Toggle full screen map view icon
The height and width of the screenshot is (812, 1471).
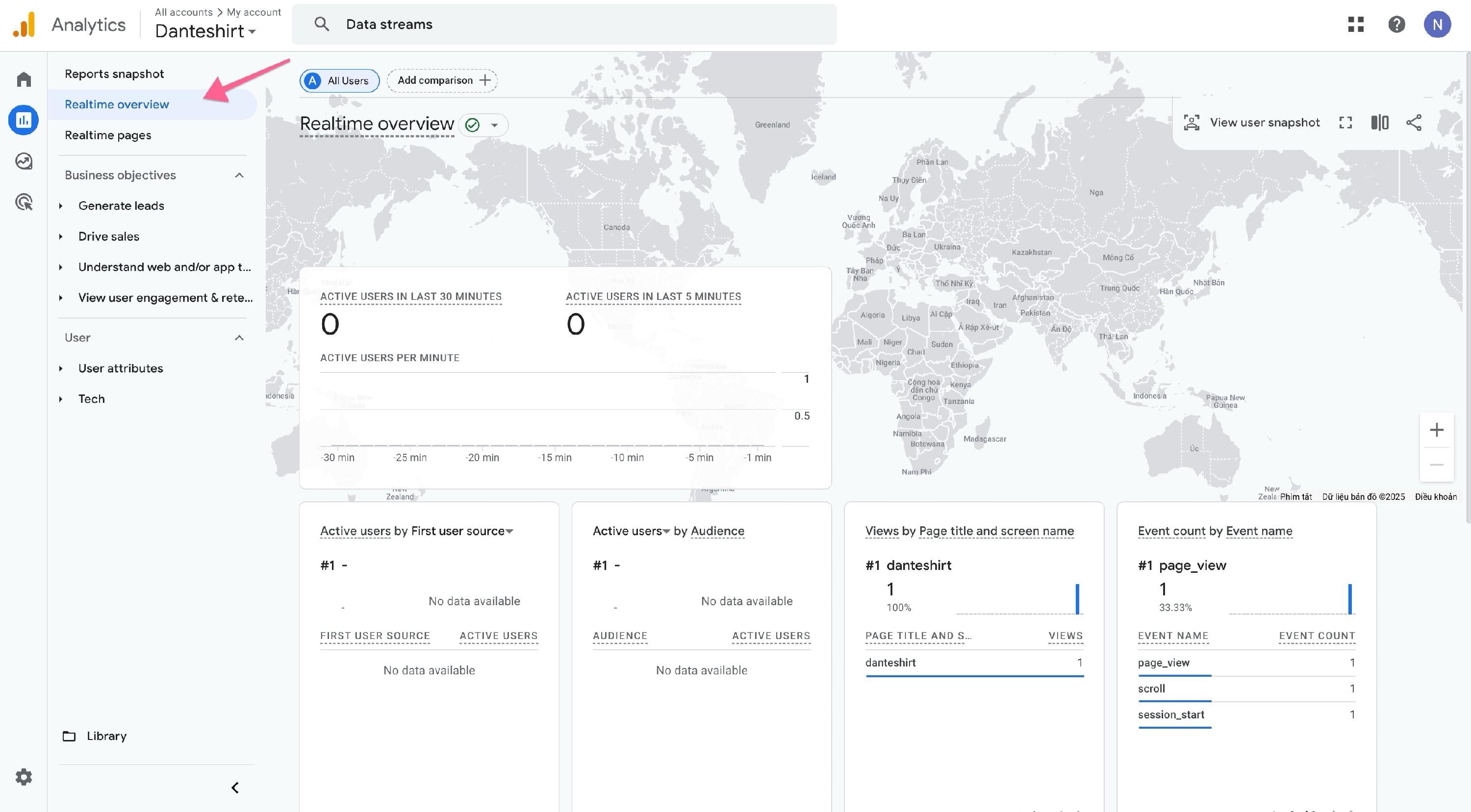pos(1345,123)
